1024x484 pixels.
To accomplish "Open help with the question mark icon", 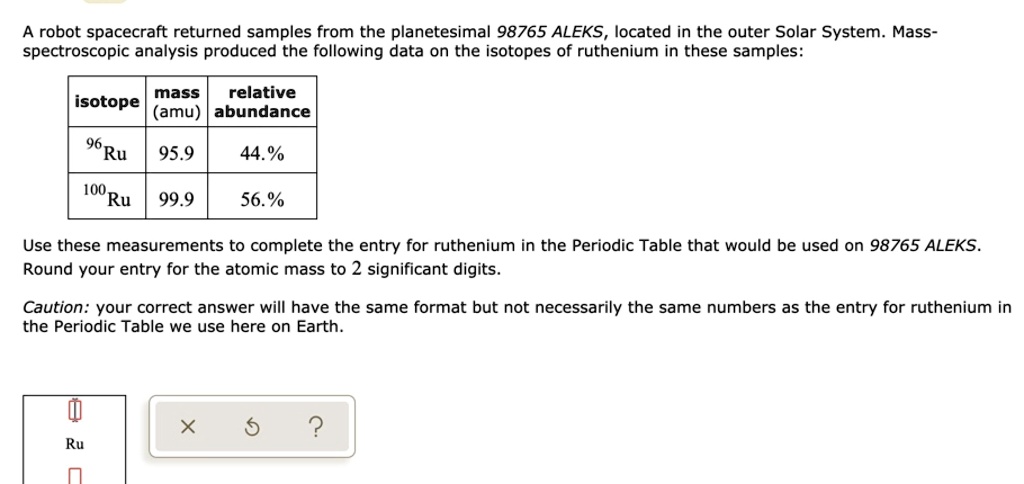I will [316, 428].
